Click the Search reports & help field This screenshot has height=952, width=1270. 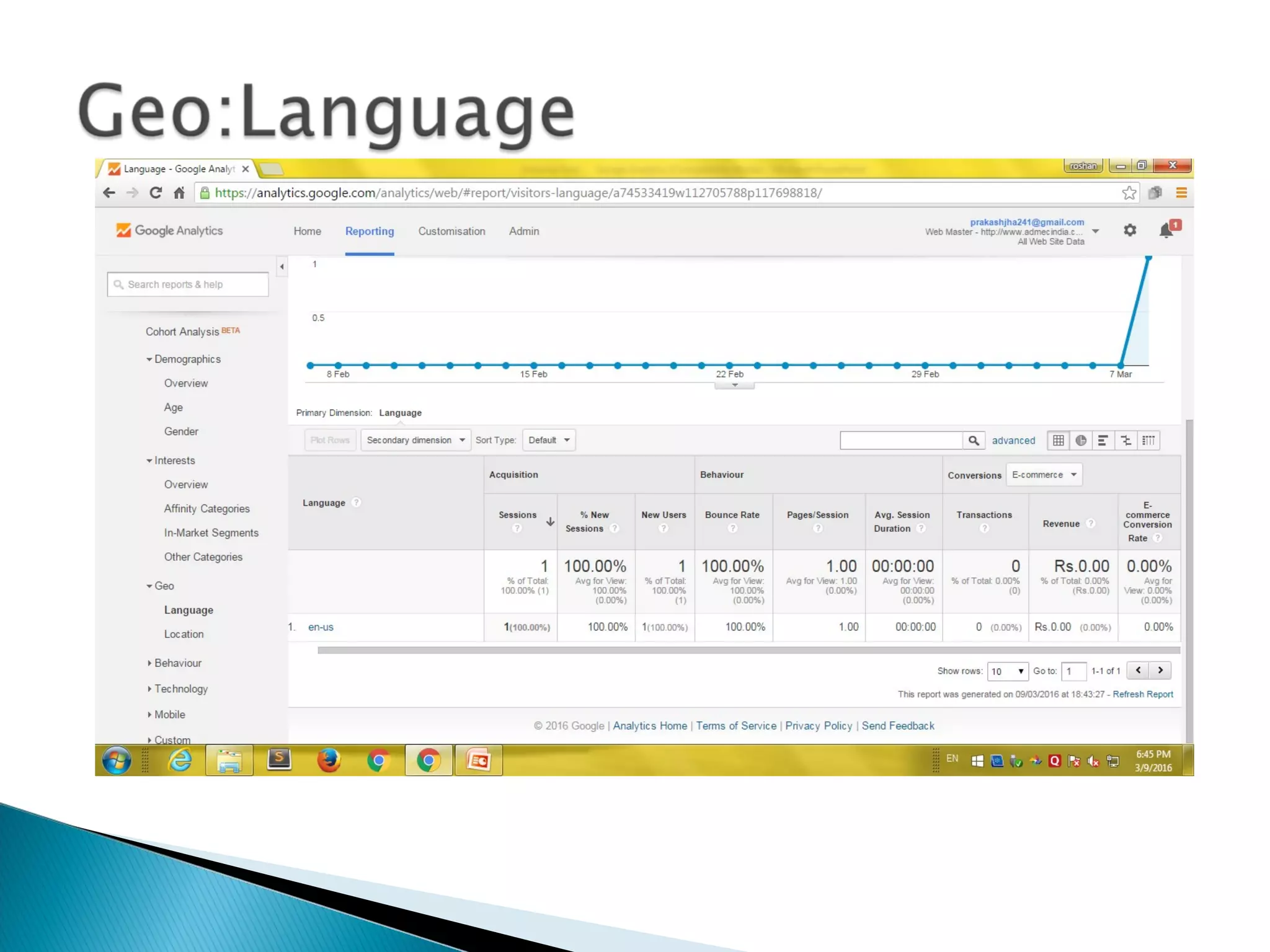click(x=188, y=284)
